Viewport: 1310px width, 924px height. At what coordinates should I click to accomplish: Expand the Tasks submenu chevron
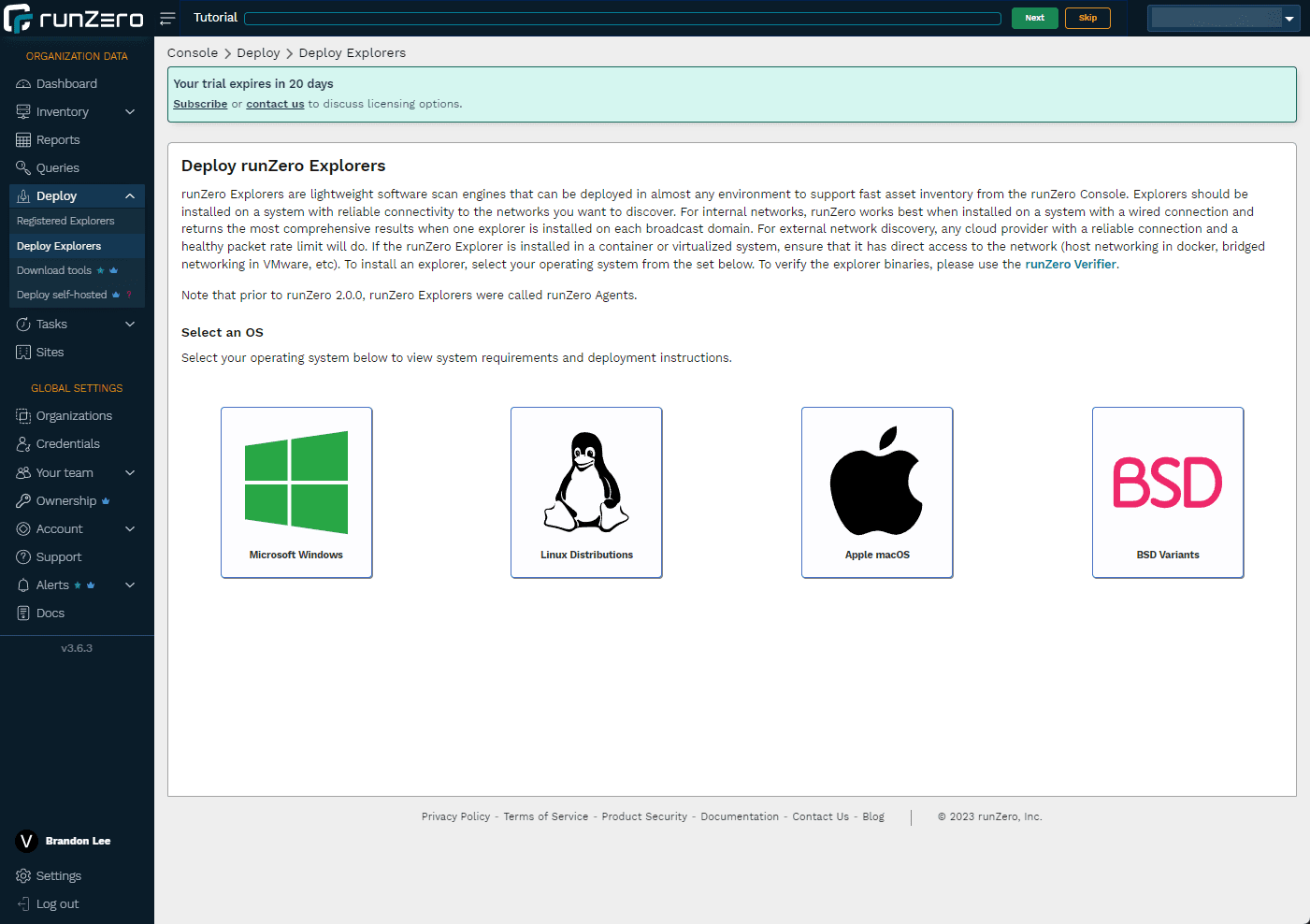tap(130, 325)
